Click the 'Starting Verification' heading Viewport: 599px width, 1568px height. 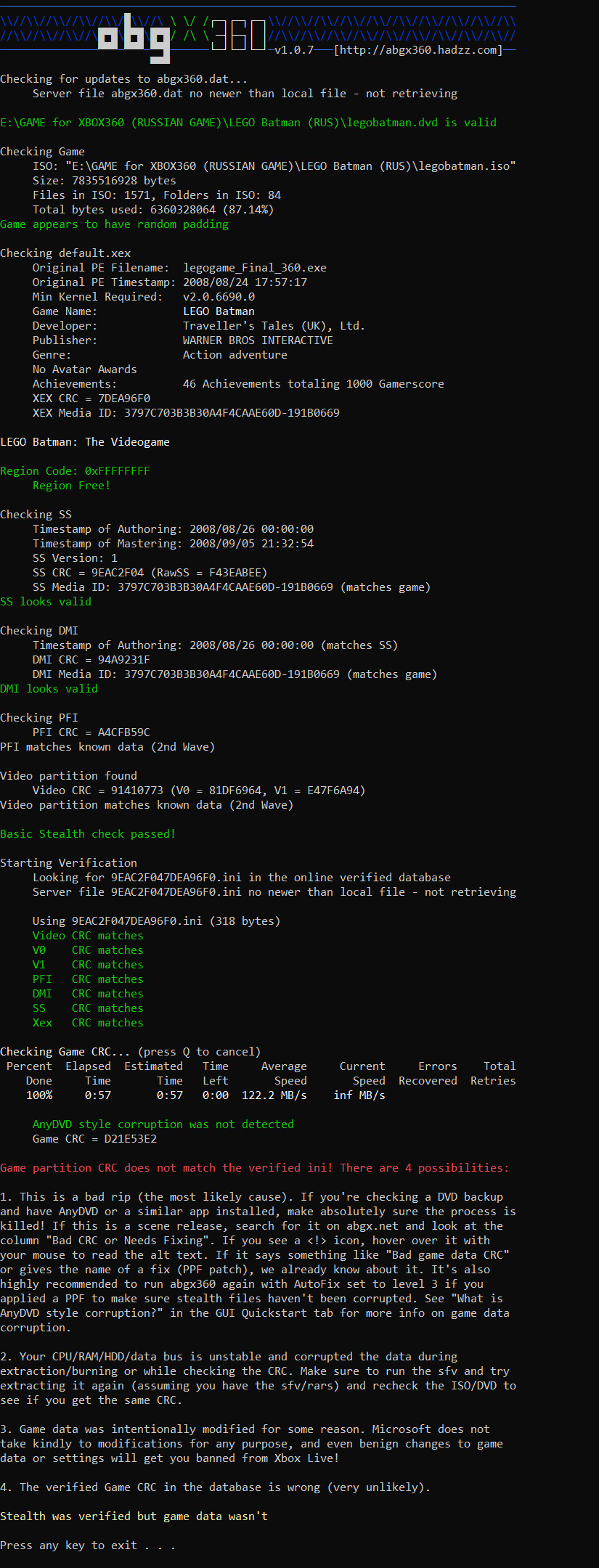click(69, 863)
